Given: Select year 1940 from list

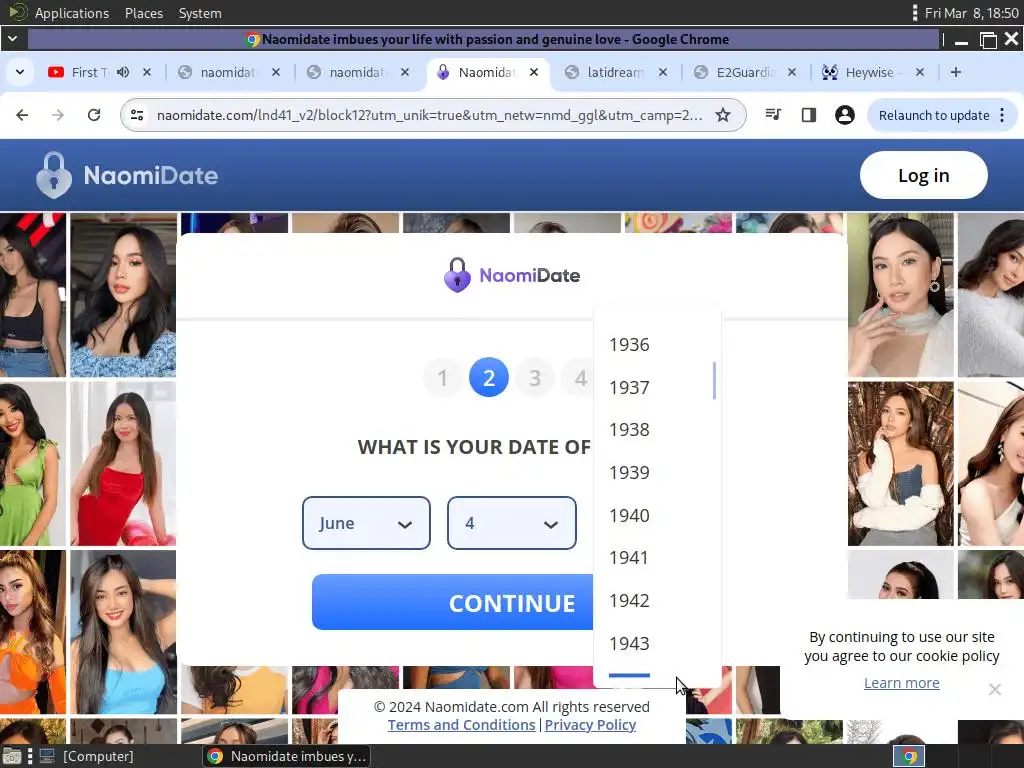Looking at the screenshot, I should click(657, 515).
